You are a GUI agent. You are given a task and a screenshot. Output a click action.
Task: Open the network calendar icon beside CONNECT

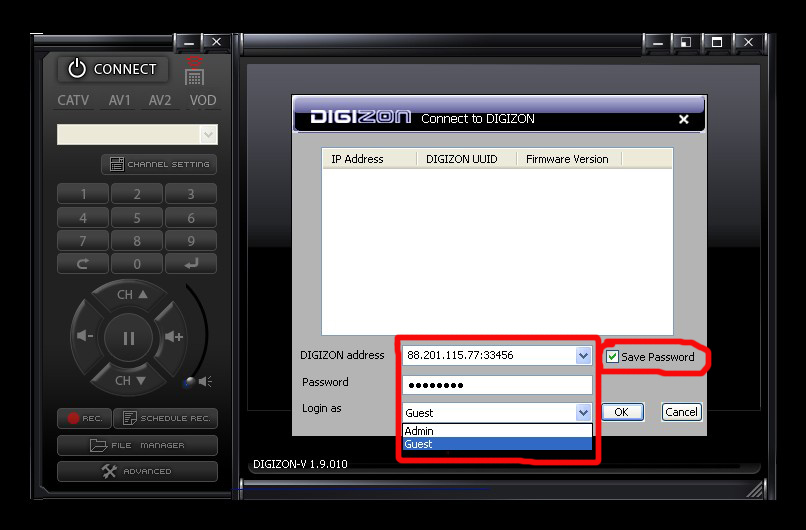click(194, 71)
